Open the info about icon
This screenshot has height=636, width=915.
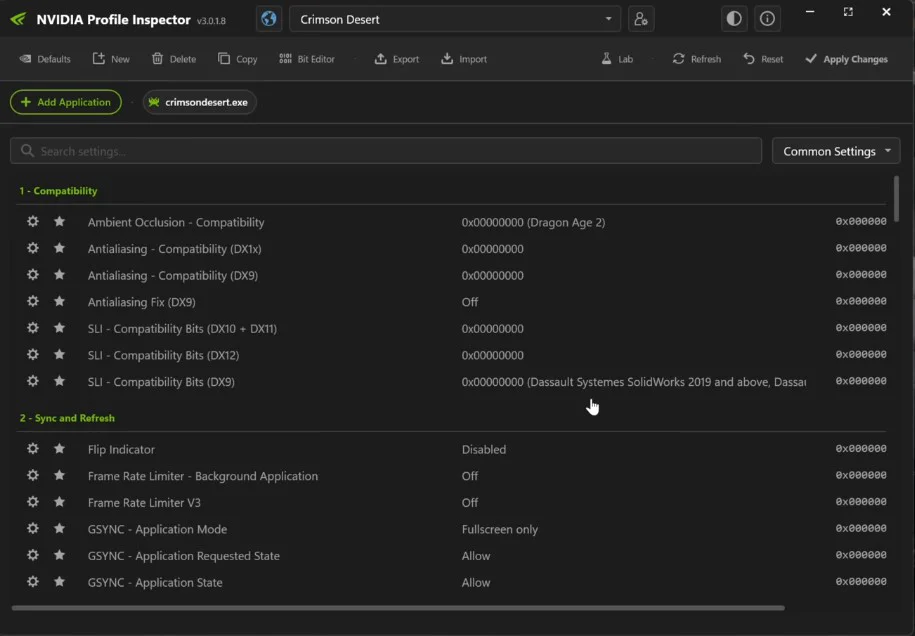(x=767, y=19)
